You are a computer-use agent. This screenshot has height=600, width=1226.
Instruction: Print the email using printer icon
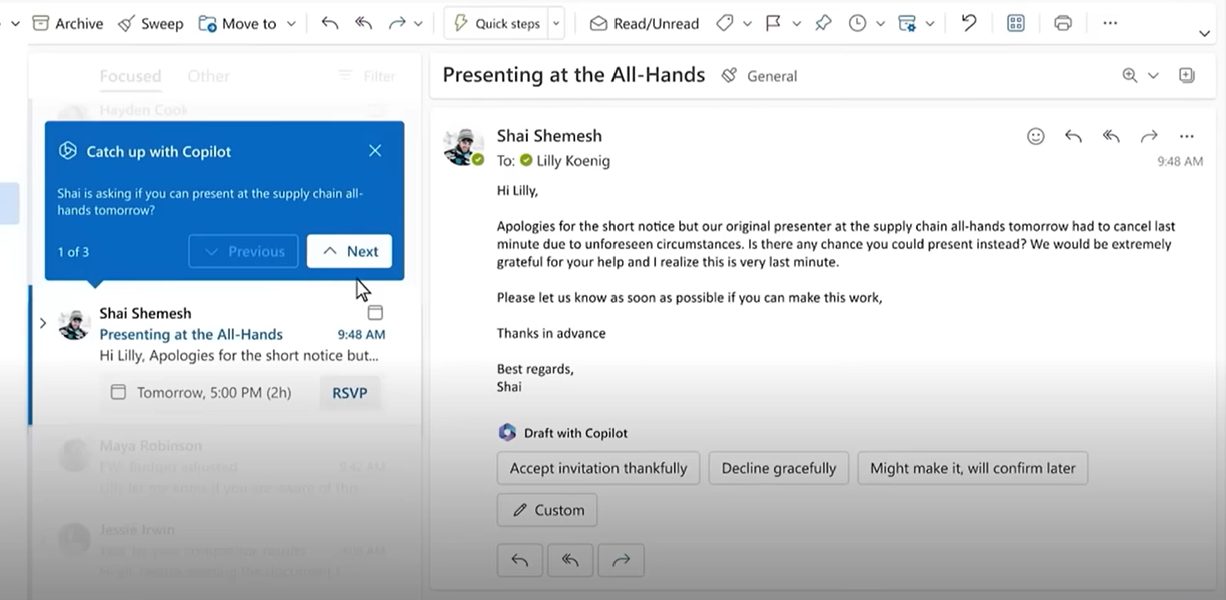1063,23
